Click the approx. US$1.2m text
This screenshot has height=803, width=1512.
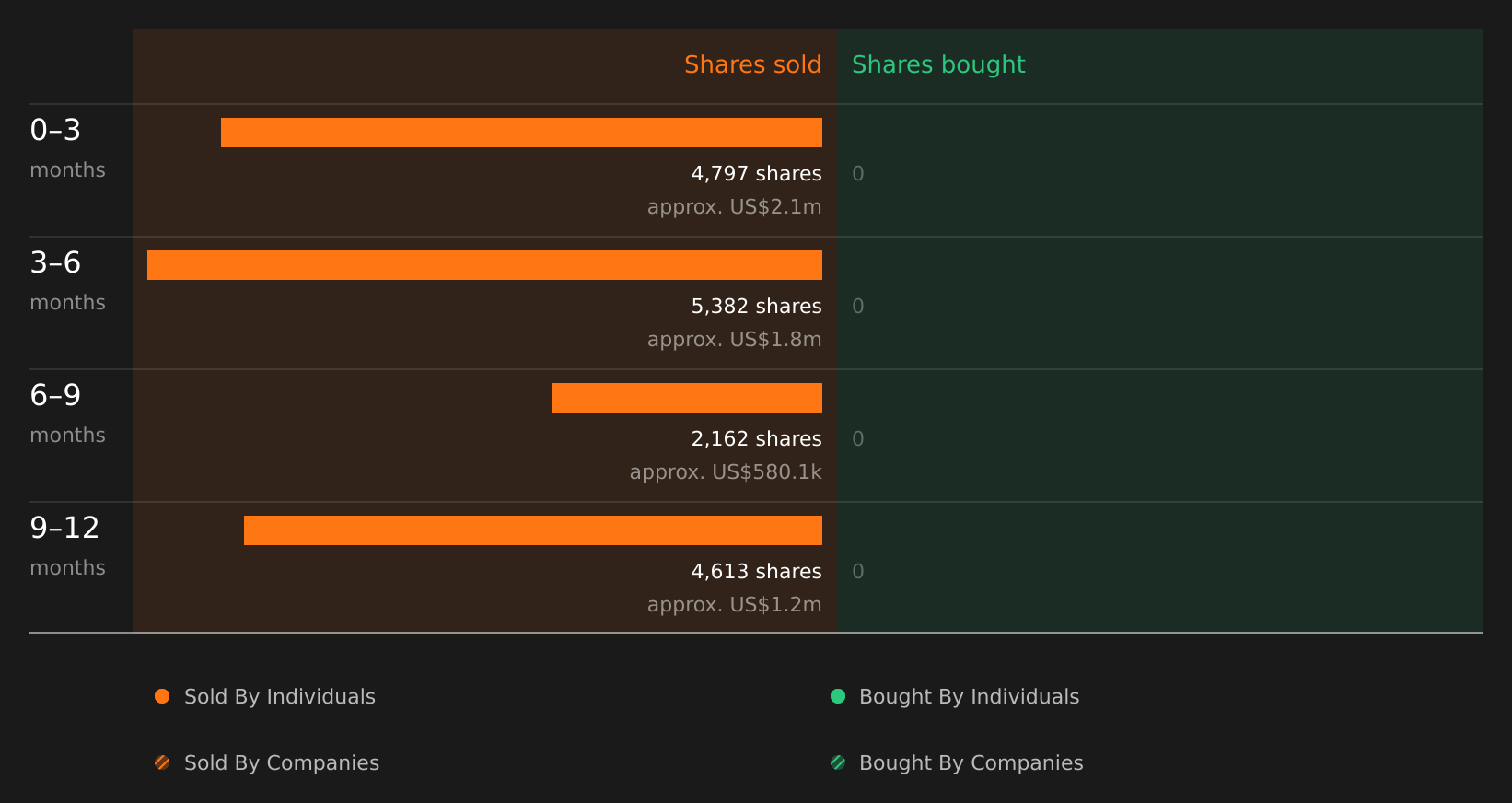(x=735, y=605)
